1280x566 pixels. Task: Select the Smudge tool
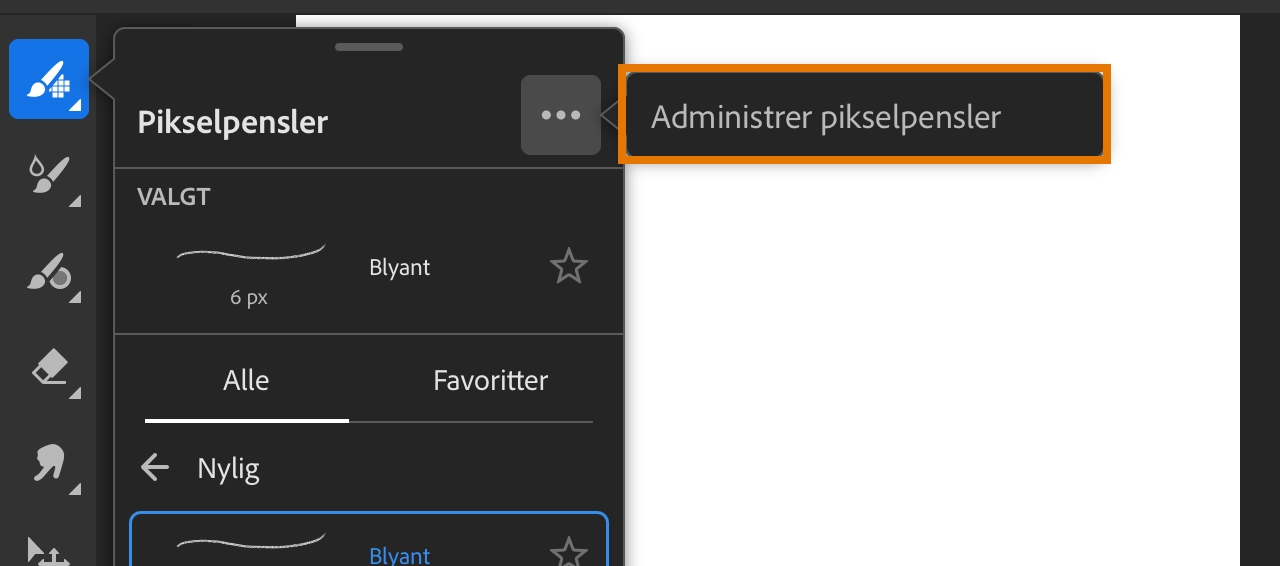click(47, 463)
